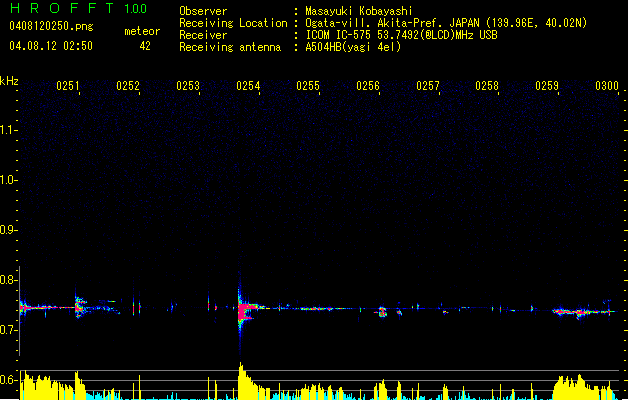Click the tallest yellow power peak at 0254
The height and width of the screenshot is (400, 629).
tap(241, 379)
